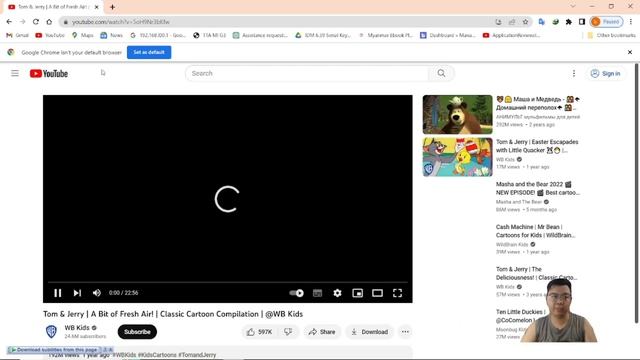Open Masha and the Bear 2022 video
The image size is (640, 360).
[x=538, y=189]
